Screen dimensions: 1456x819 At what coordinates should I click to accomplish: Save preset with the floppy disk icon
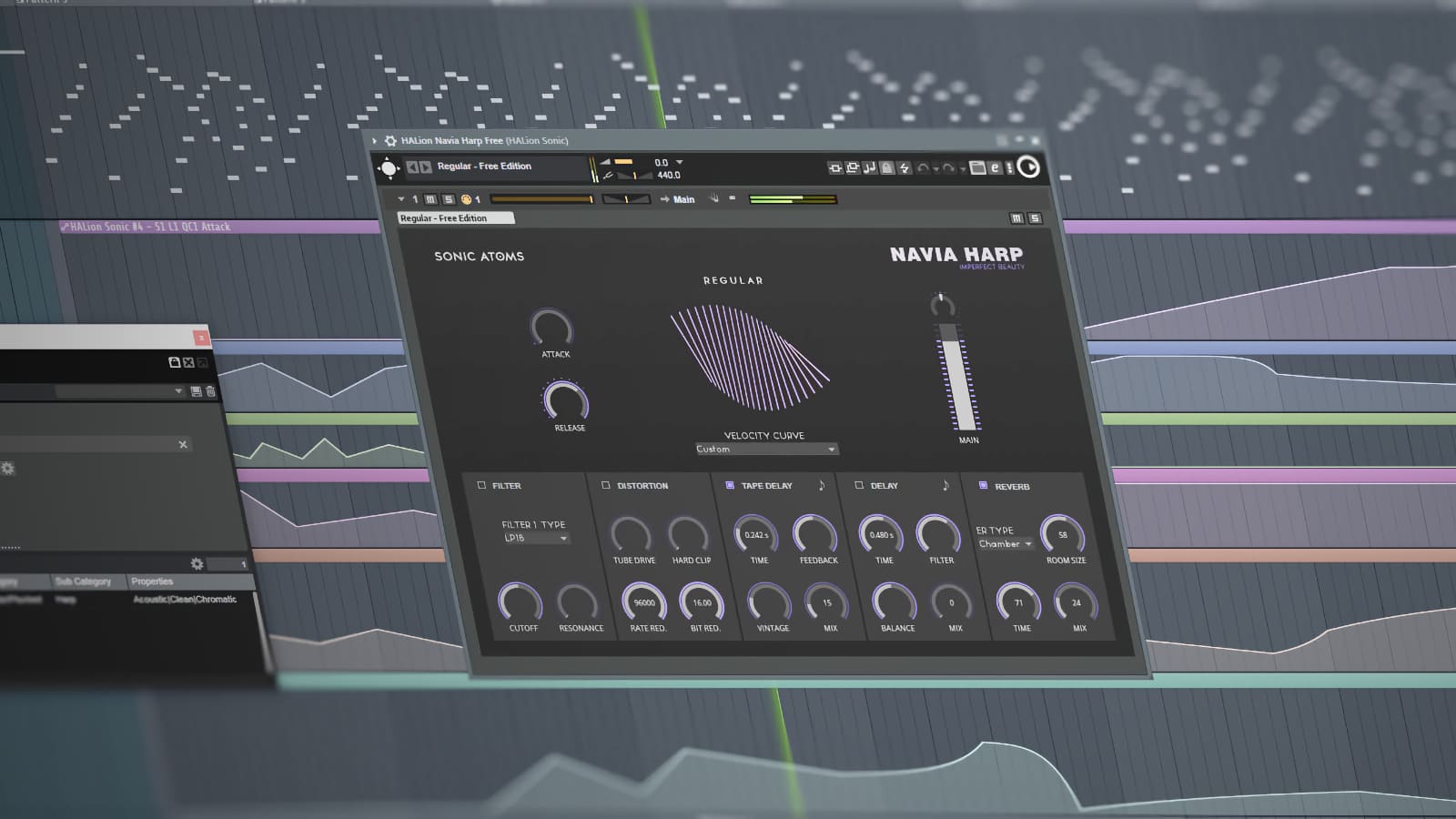pyautogui.click(x=196, y=391)
